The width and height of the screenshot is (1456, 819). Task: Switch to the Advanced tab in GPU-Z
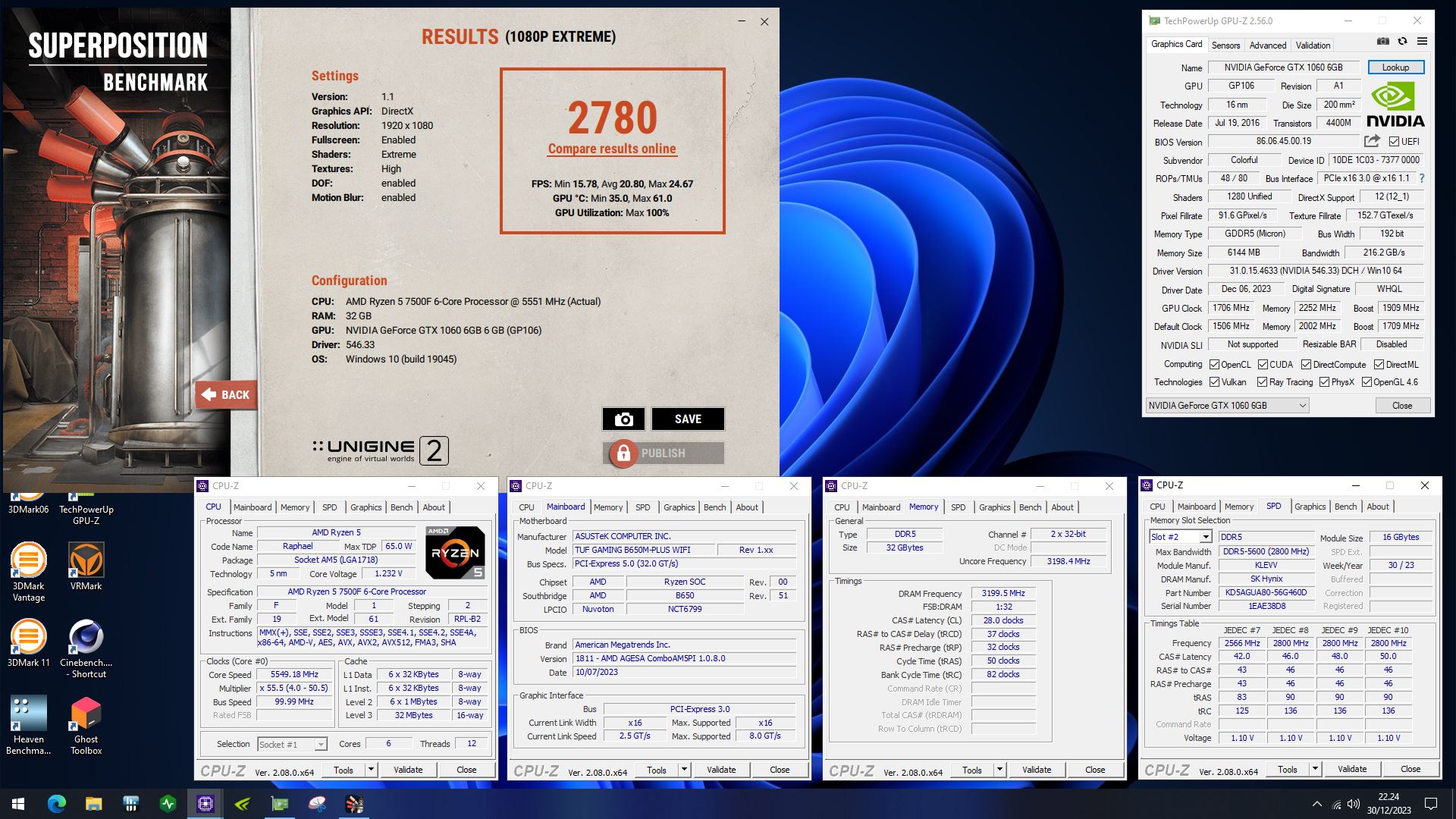pos(1267,45)
